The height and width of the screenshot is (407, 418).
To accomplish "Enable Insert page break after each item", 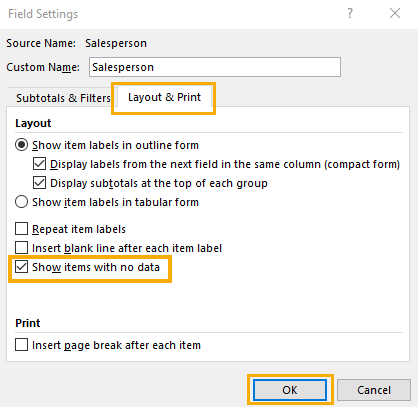I will 21,345.
